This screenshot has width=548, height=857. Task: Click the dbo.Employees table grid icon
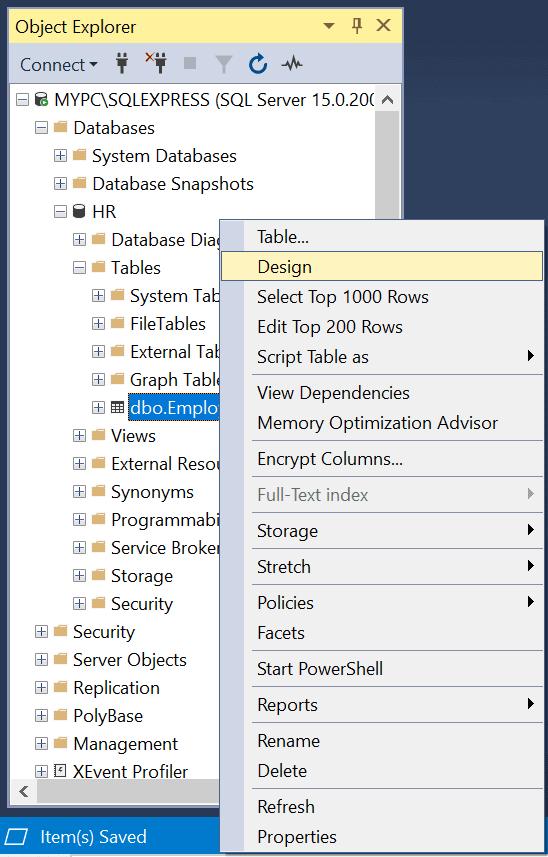click(117, 407)
